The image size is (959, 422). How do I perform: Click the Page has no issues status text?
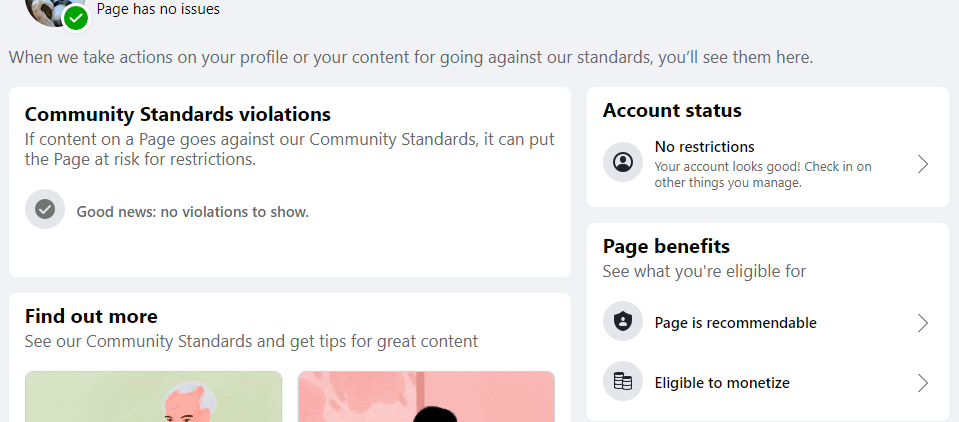tap(158, 9)
